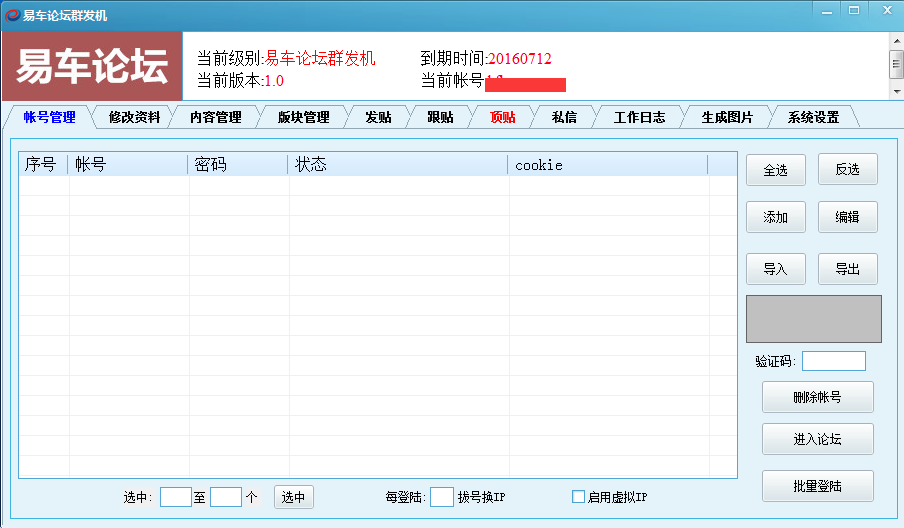Click the red 易车论坛群发机 level text
This screenshot has height=528, width=904.
pos(320,58)
